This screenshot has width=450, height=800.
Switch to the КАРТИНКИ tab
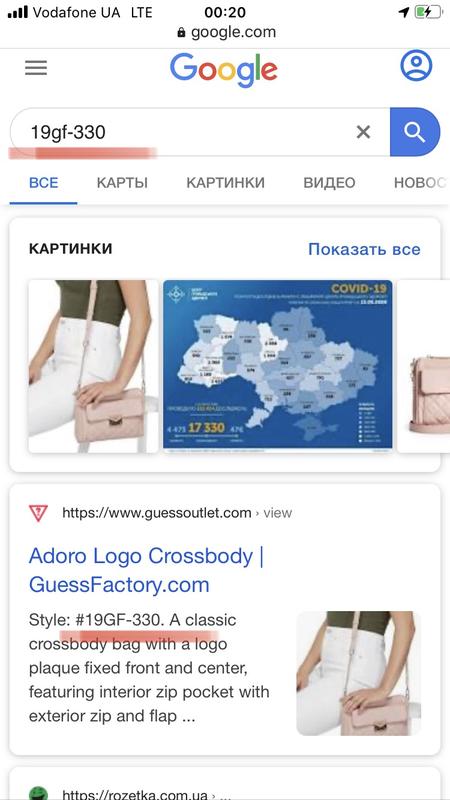coord(226,183)
